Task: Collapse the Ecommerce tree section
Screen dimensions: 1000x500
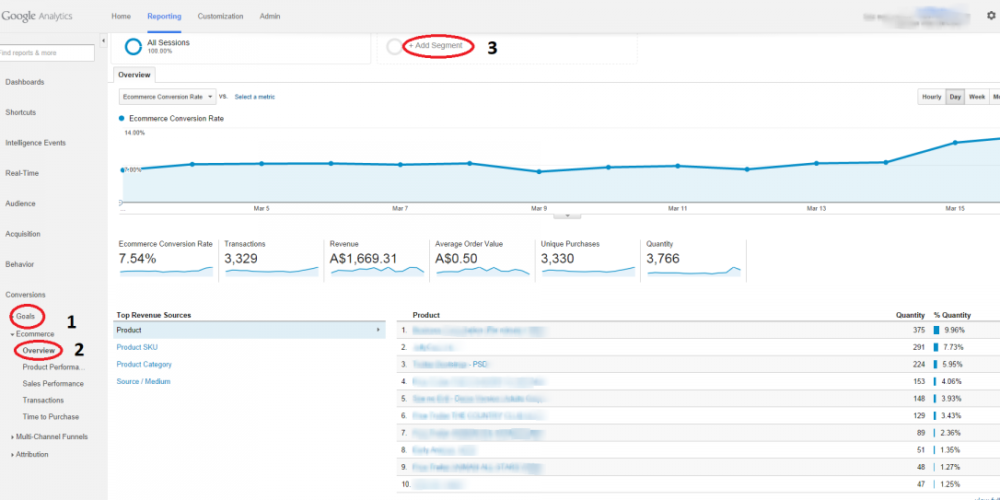Action: (12, 334)
